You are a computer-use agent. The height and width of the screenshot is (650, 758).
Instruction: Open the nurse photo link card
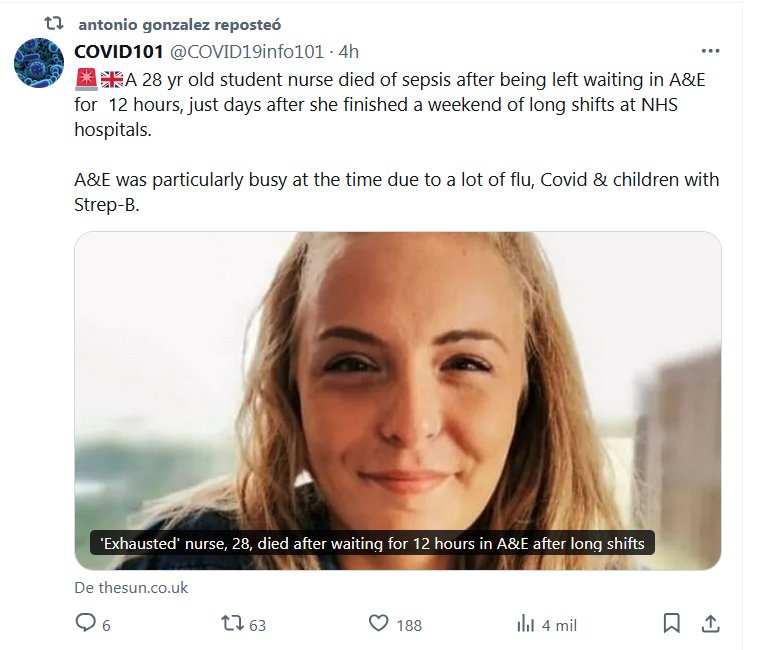coord(398,380)
